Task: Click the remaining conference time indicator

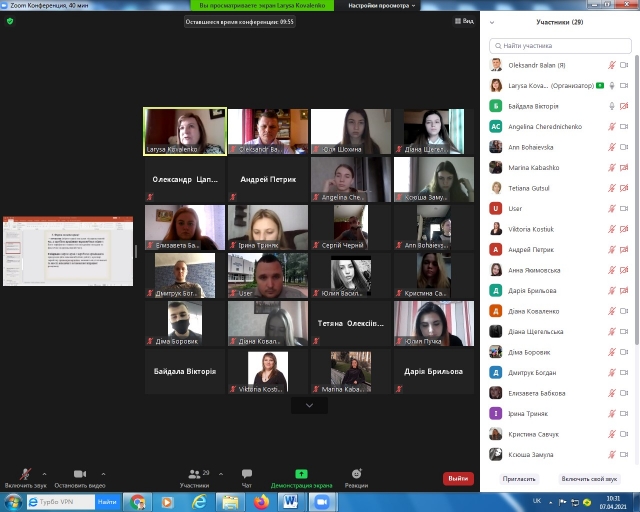Action: (x=240, y=22)
